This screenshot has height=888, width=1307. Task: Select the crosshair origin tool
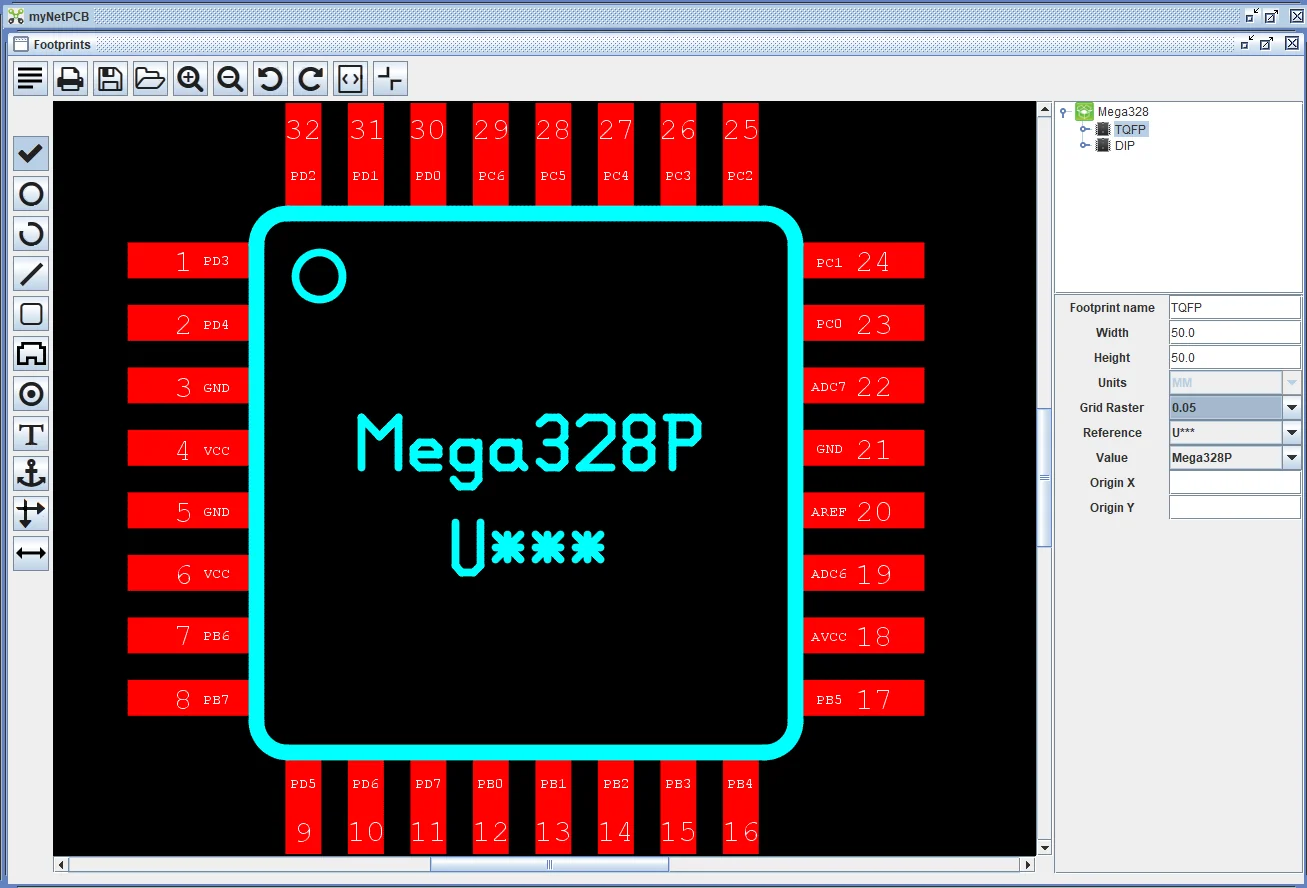tap(389, 78)
